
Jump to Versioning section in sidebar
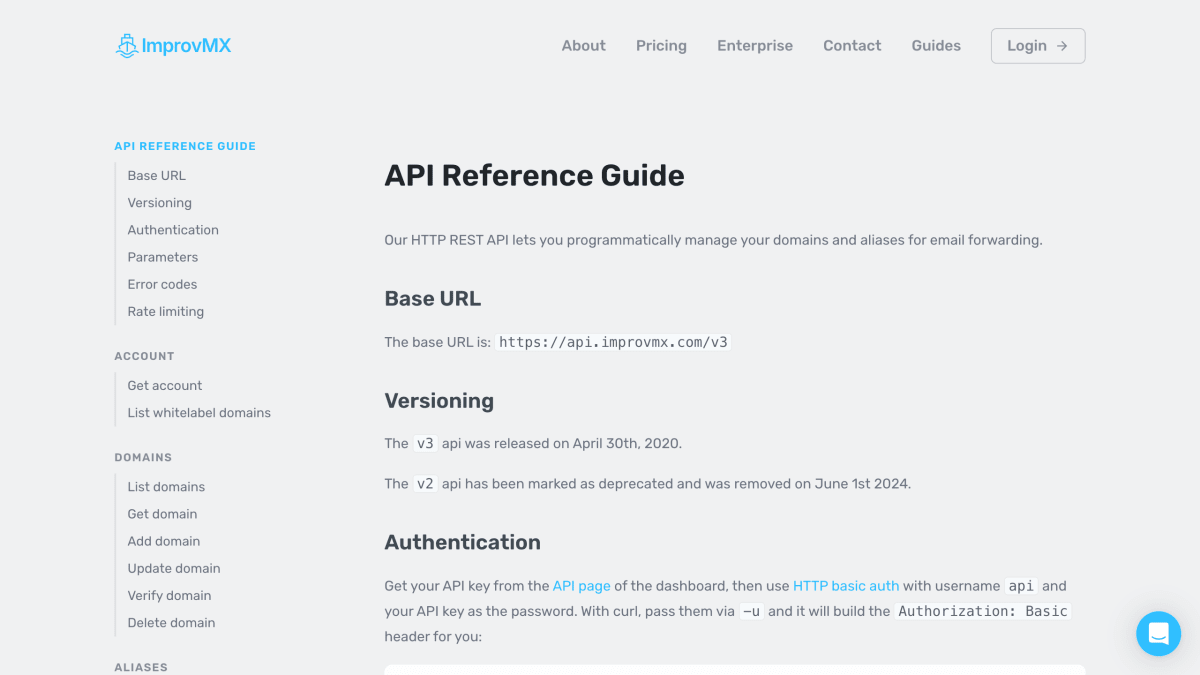160,203
